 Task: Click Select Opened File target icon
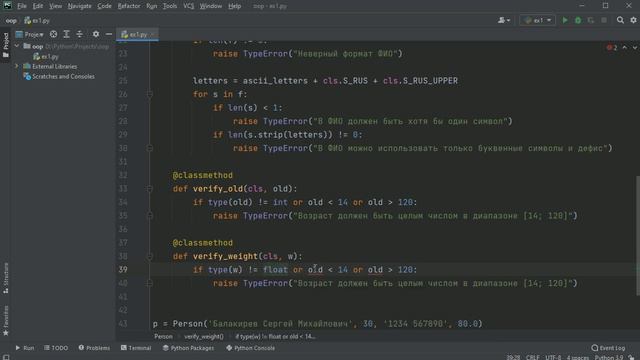53,34
